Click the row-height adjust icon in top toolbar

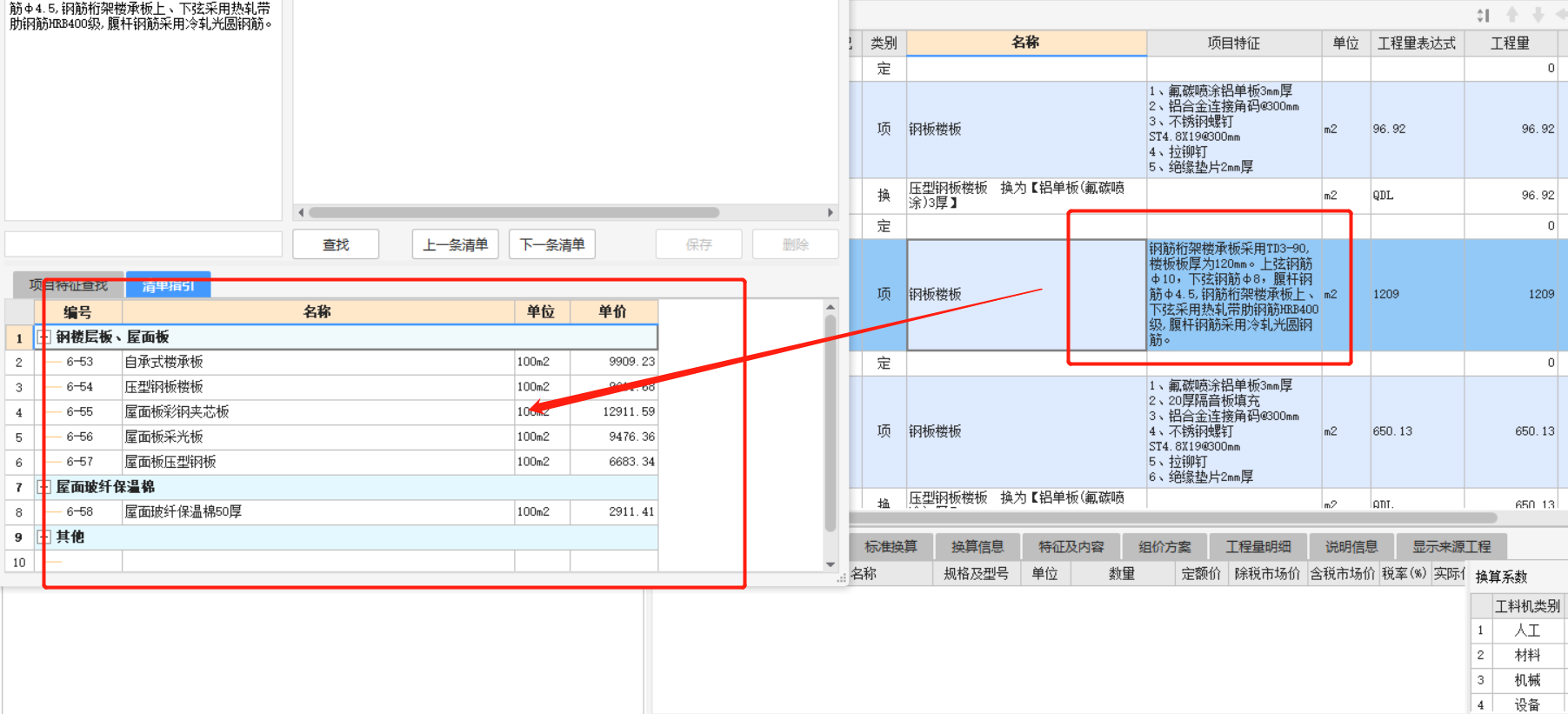(x=1483, y=15)
